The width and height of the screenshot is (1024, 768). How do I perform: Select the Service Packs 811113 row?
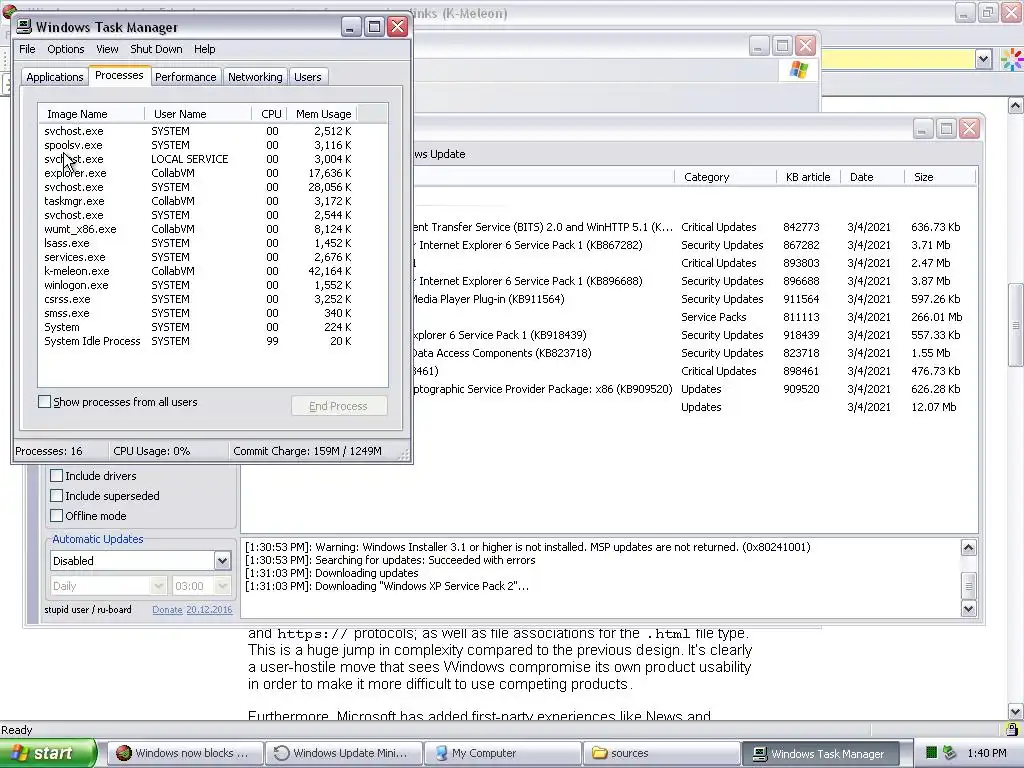(x=694, y=317)
